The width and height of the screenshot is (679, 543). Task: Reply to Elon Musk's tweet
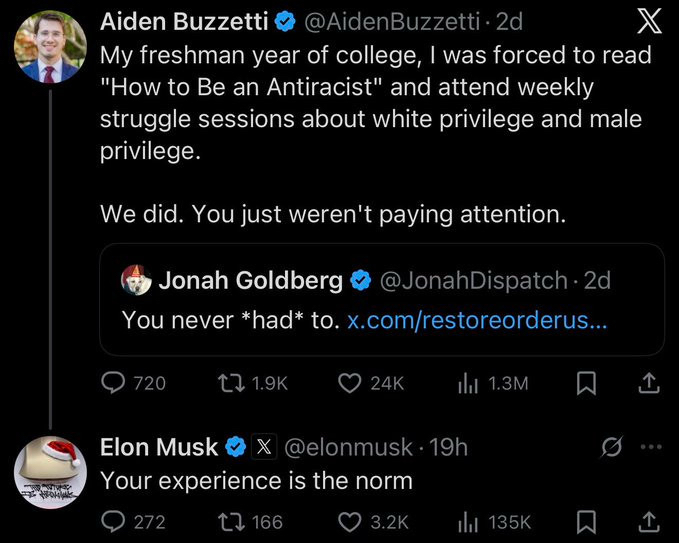(114, 521)
